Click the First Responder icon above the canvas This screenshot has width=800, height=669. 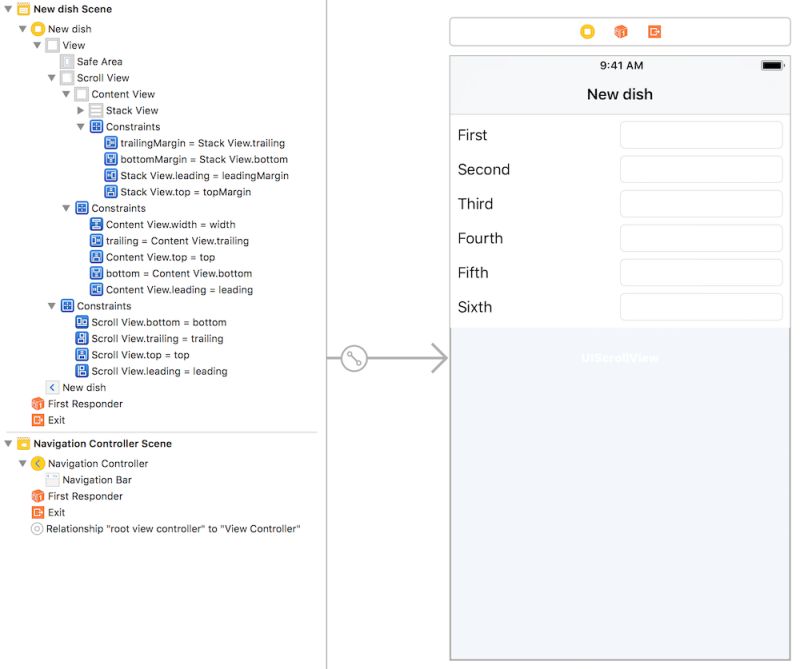[620, 31]
